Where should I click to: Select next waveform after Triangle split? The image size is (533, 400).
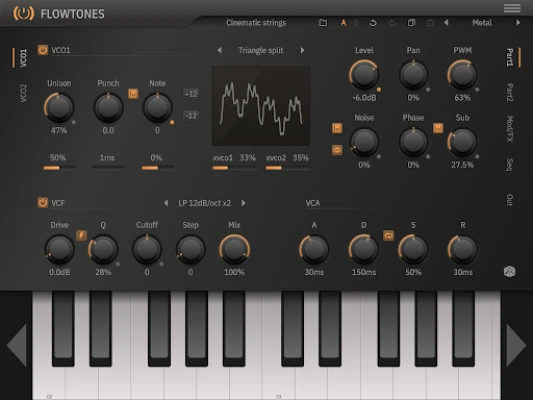[x=302, y=50]
